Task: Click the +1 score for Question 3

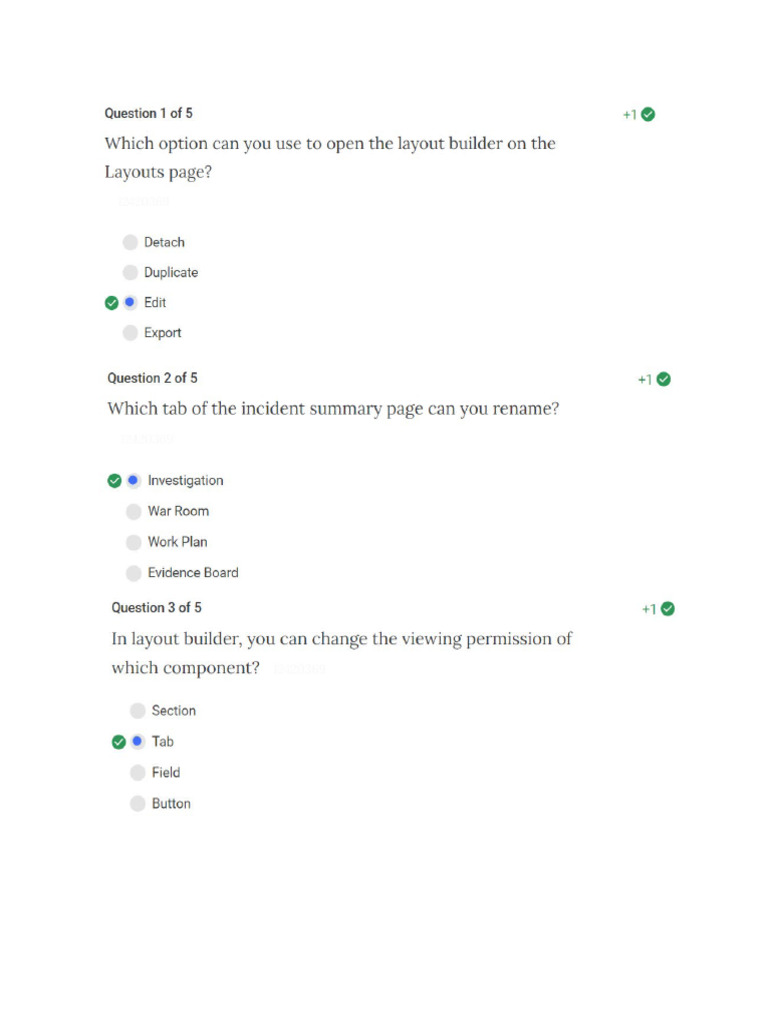Action: tap(648, 609)
